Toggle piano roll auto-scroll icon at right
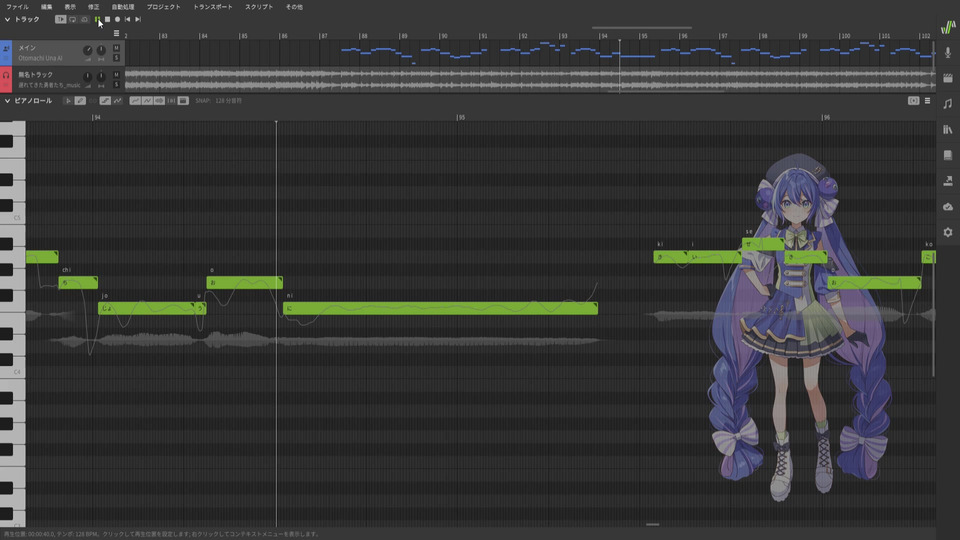This screenshot has height=540, width=960. pos(913,100)
